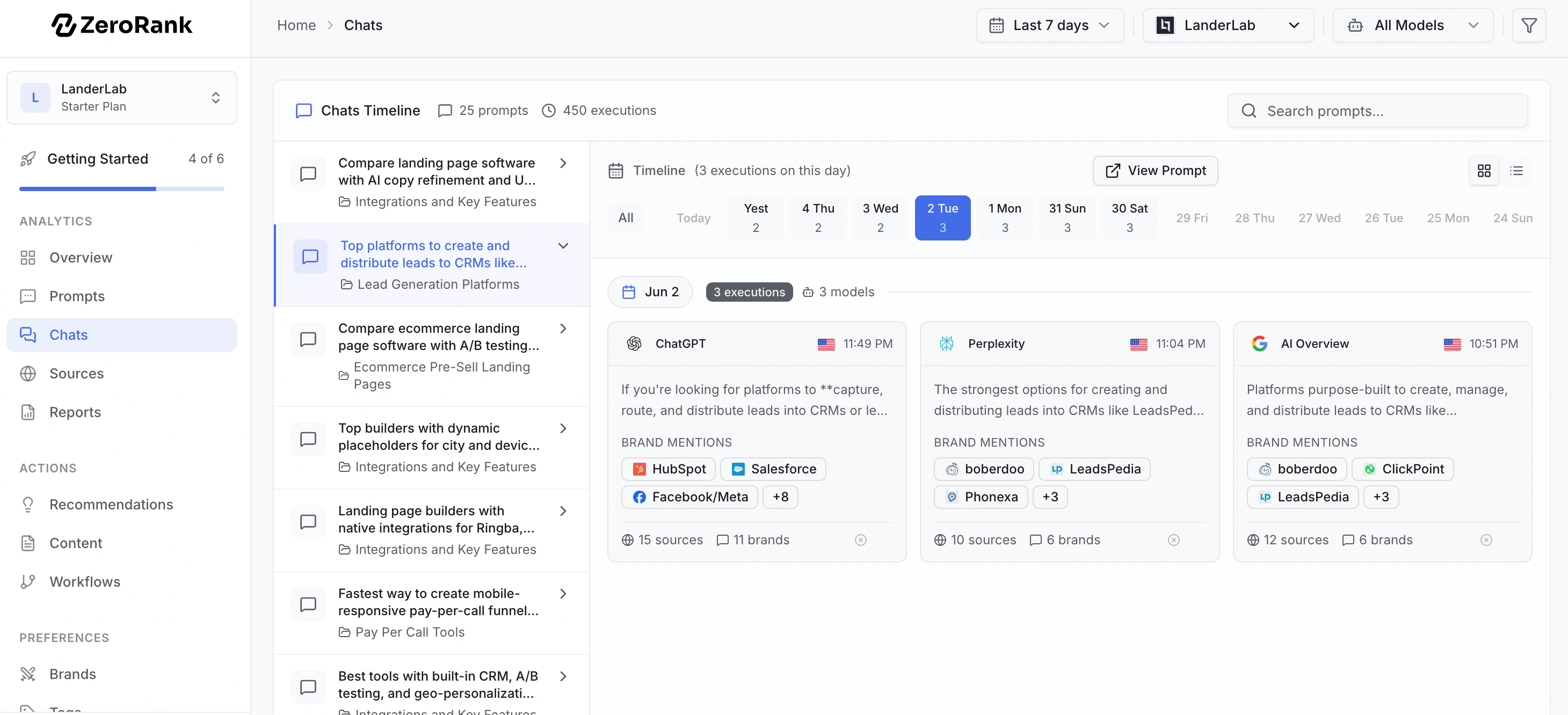Select the Yest day tab
1568x715 pixels.
tap(756, 218)
